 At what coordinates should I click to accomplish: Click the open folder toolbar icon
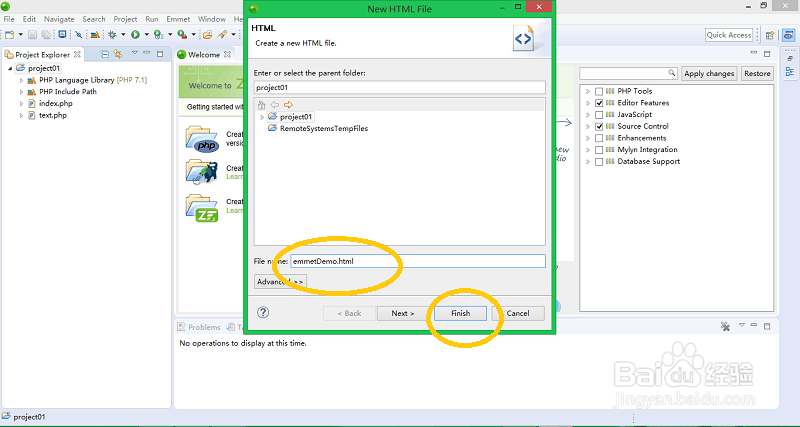[207, 35]
